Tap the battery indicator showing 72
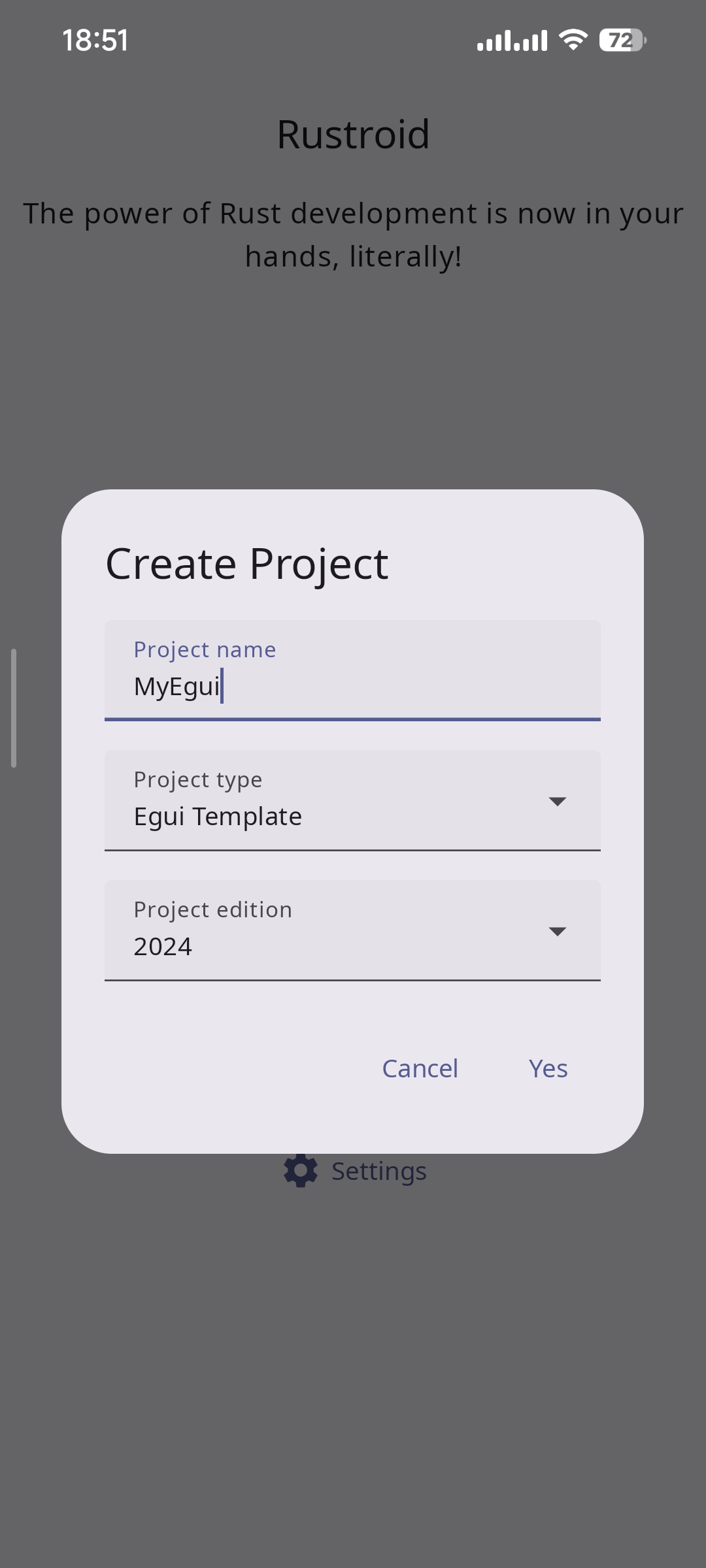Image resolution: width=706 pixels, height=1568 pixels. (x=622, y=40)
